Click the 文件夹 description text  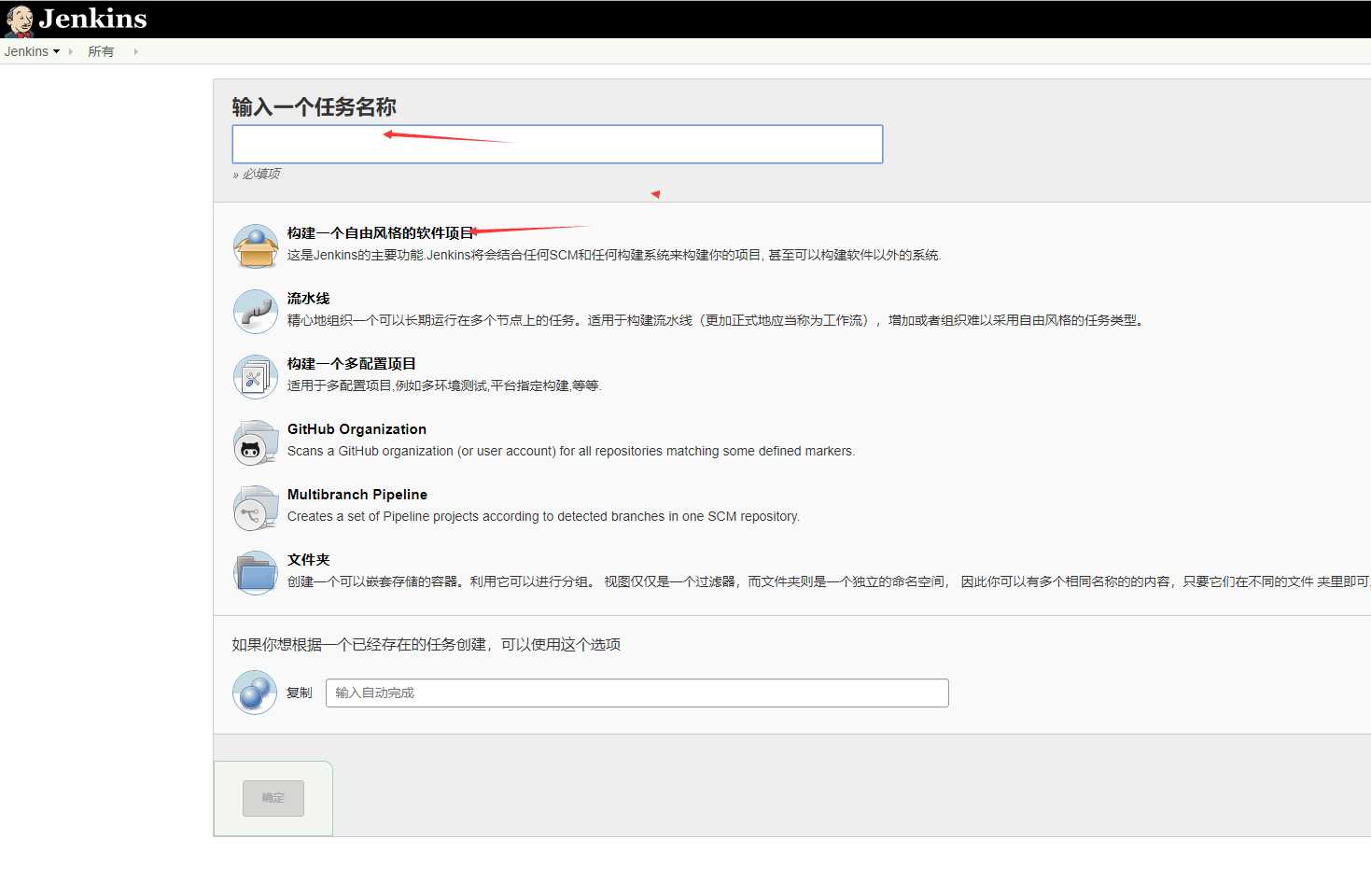[829, 581]
